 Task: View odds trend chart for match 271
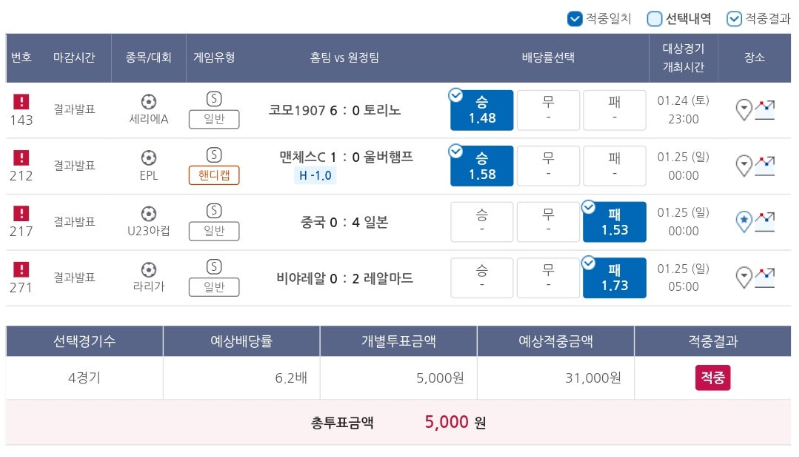765,278
